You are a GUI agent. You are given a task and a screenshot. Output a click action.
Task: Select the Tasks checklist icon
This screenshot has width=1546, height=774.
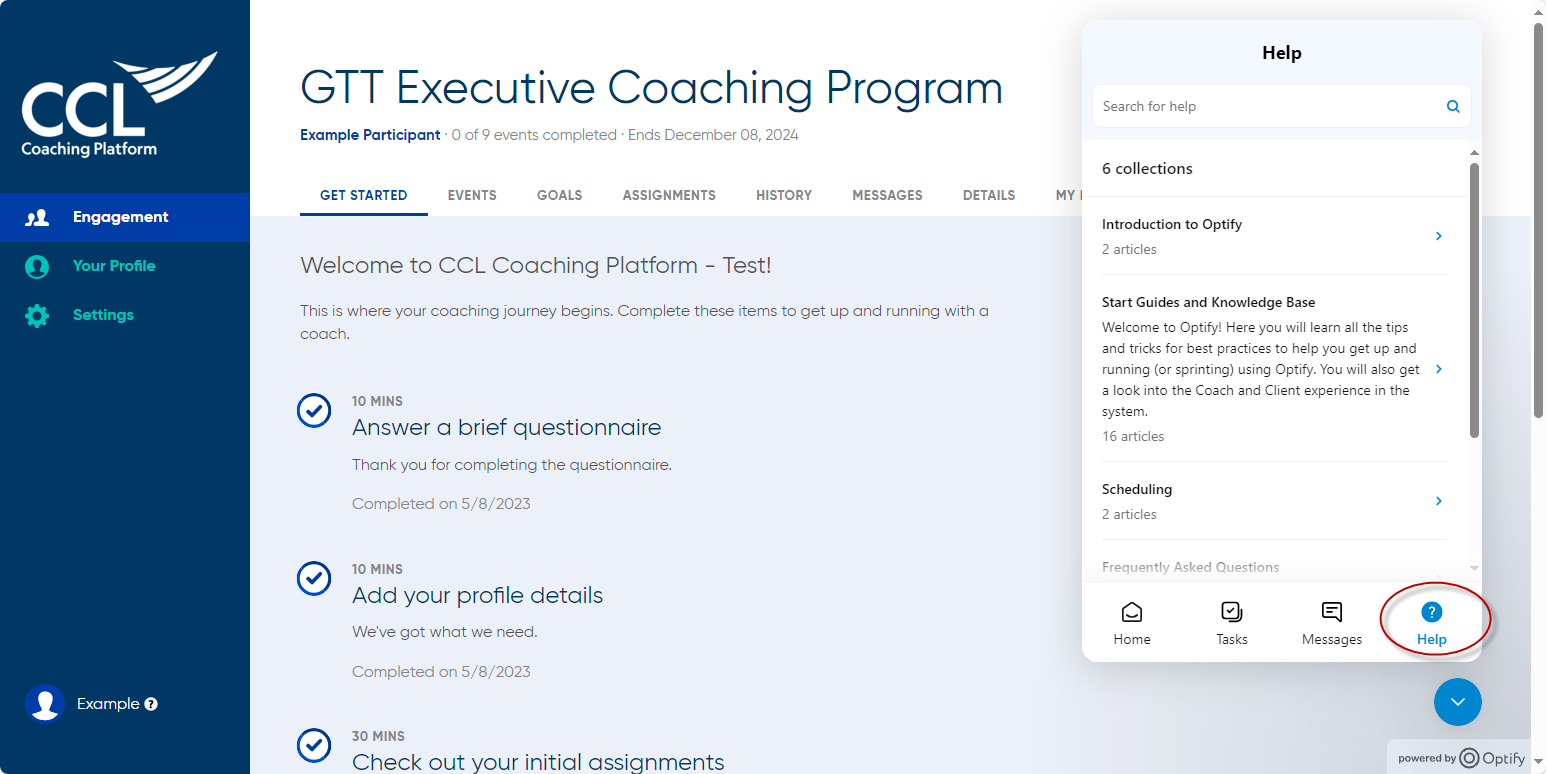(x=1231, y=620)
